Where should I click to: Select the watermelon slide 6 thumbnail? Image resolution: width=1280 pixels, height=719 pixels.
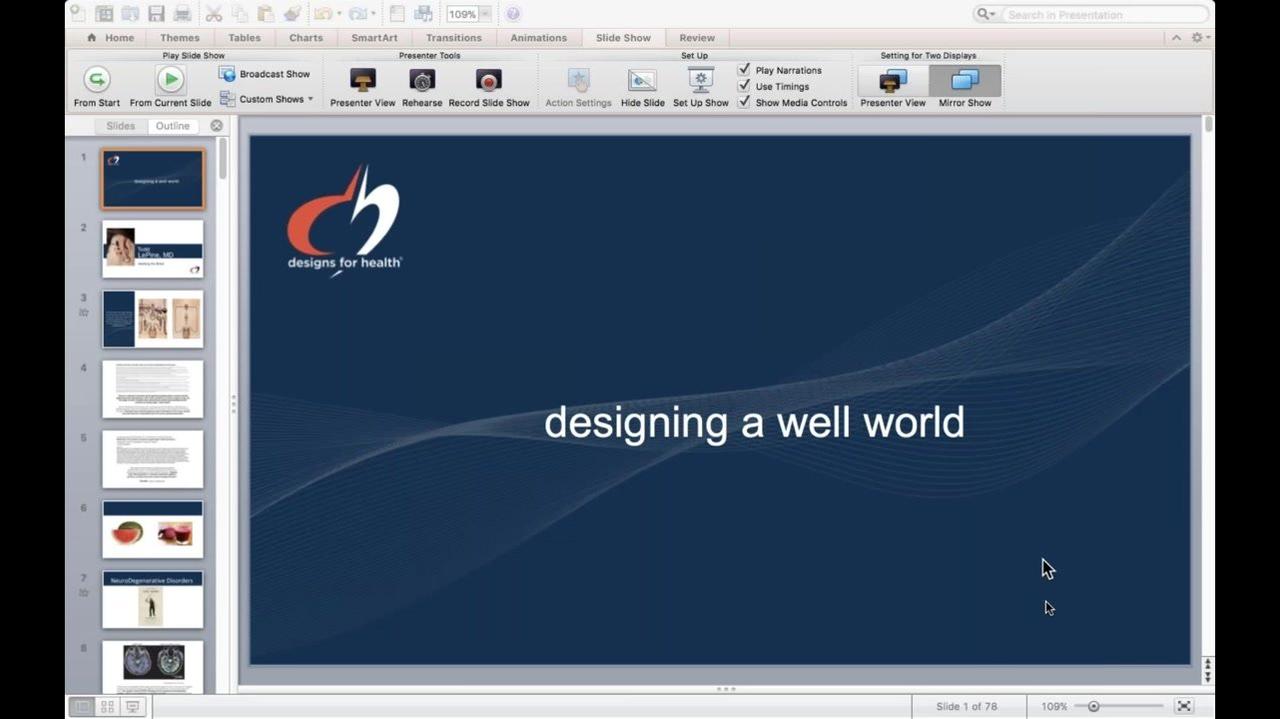tap(152, 529)
